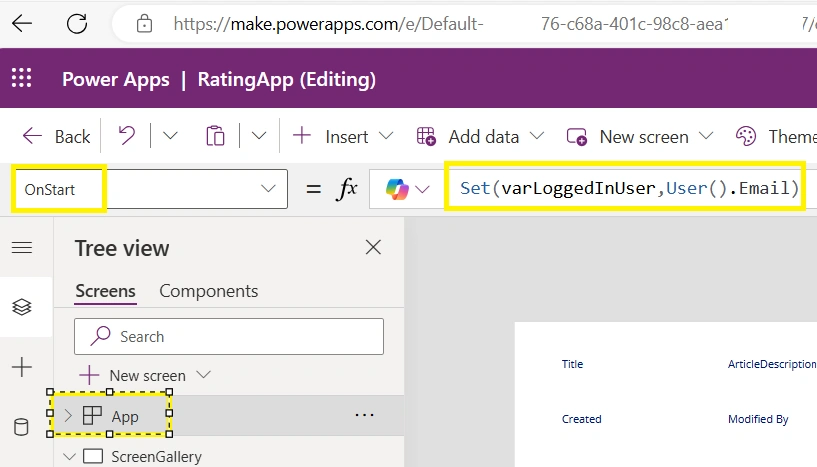The image size is (817, 467).
Task: Click the plus Insert icon in sidebar
Action: pyautogui.click(x=22, y=367)
